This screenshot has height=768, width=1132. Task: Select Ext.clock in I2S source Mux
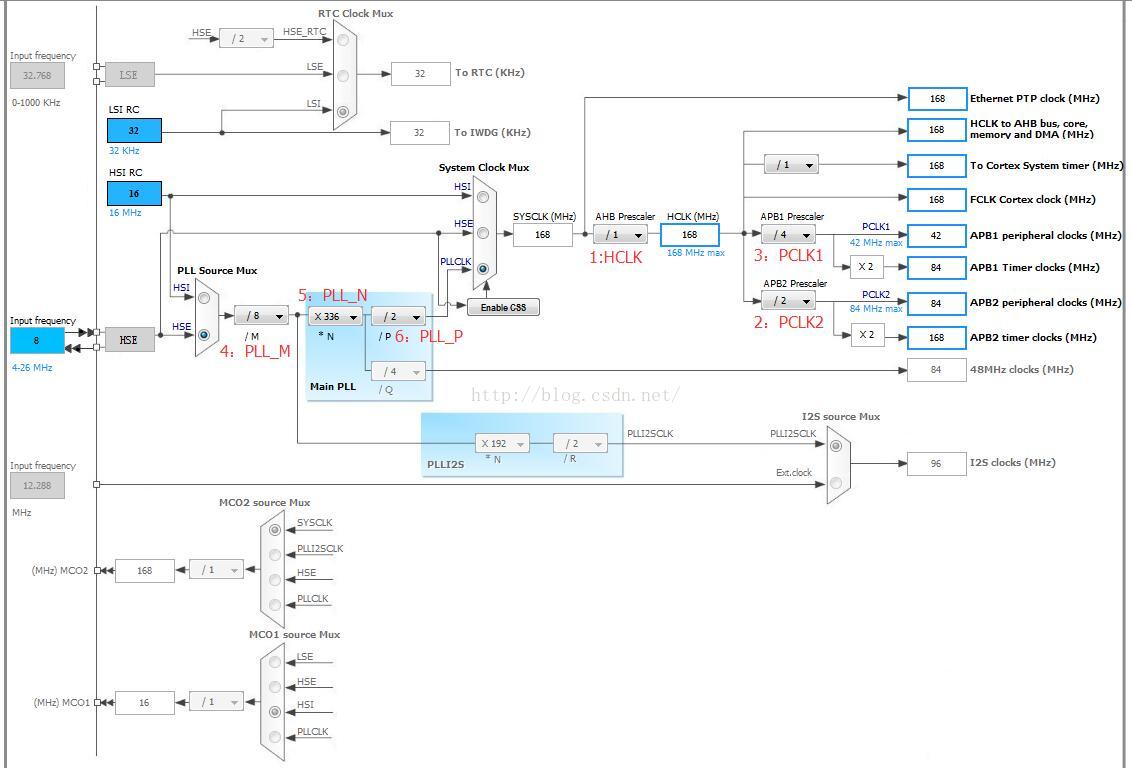point(836,483)
